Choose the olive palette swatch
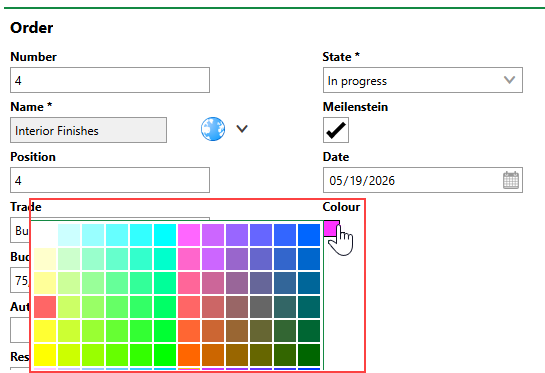This screenshot has width=545, height=373. 261,355
